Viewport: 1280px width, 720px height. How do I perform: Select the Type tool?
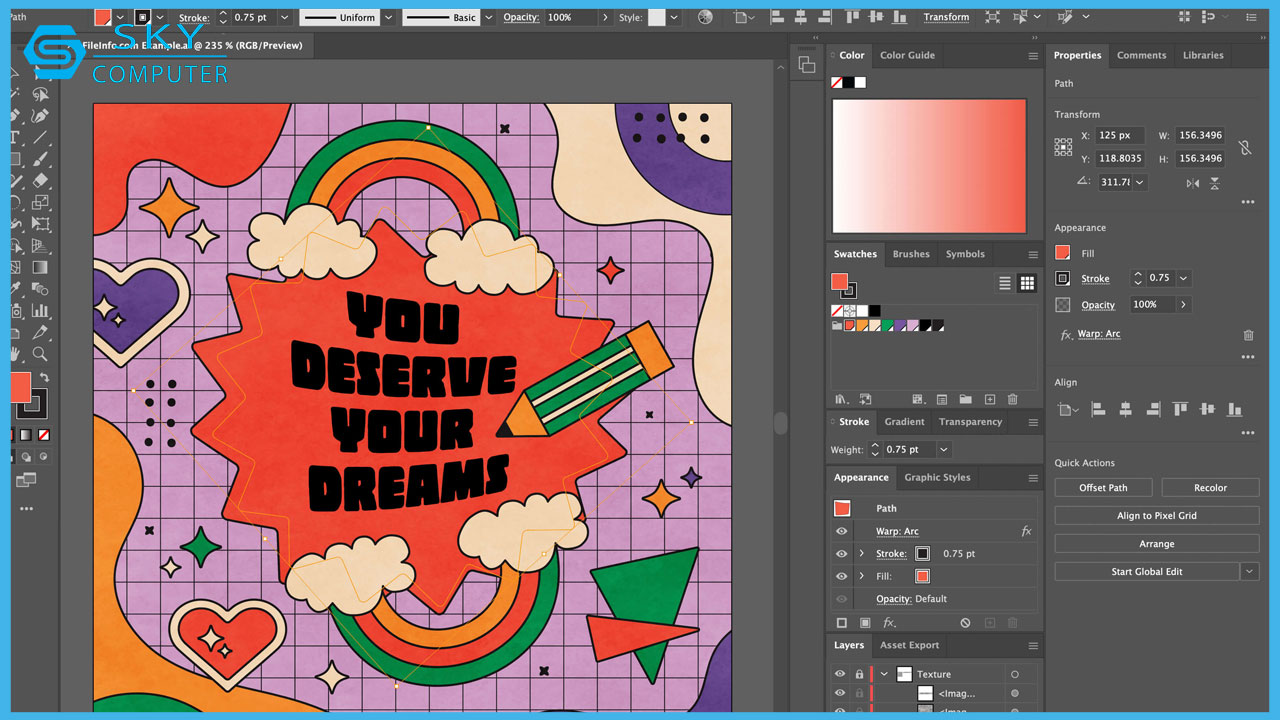point(13,137)
